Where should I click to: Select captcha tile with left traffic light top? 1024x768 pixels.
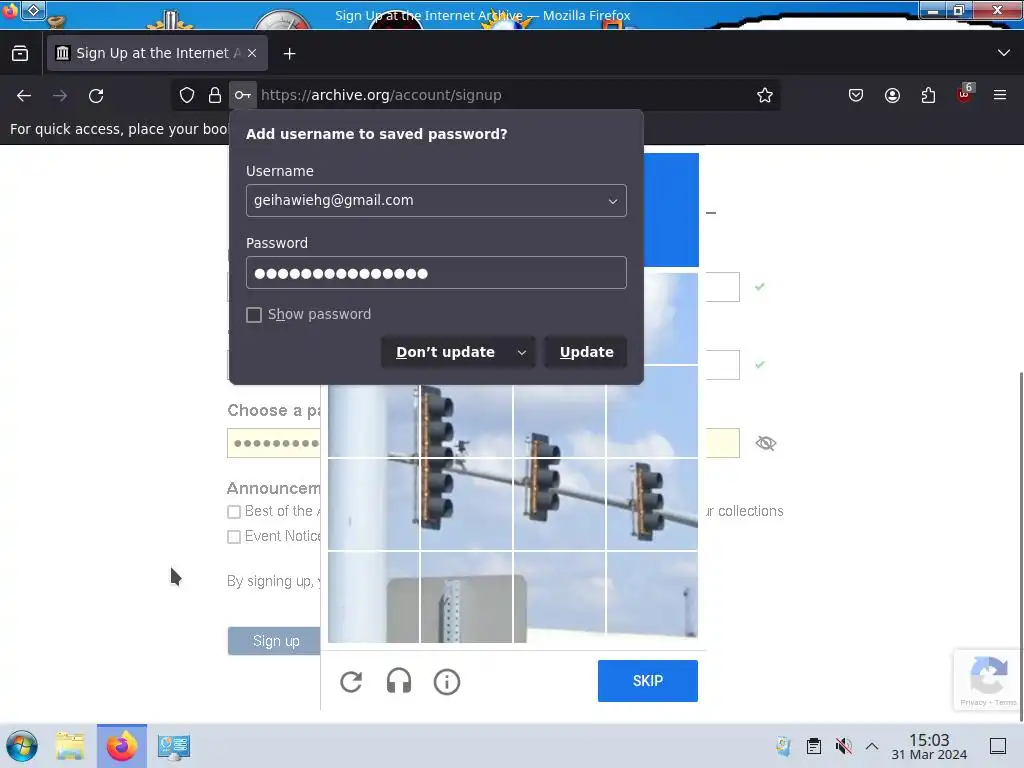point(466,411)
